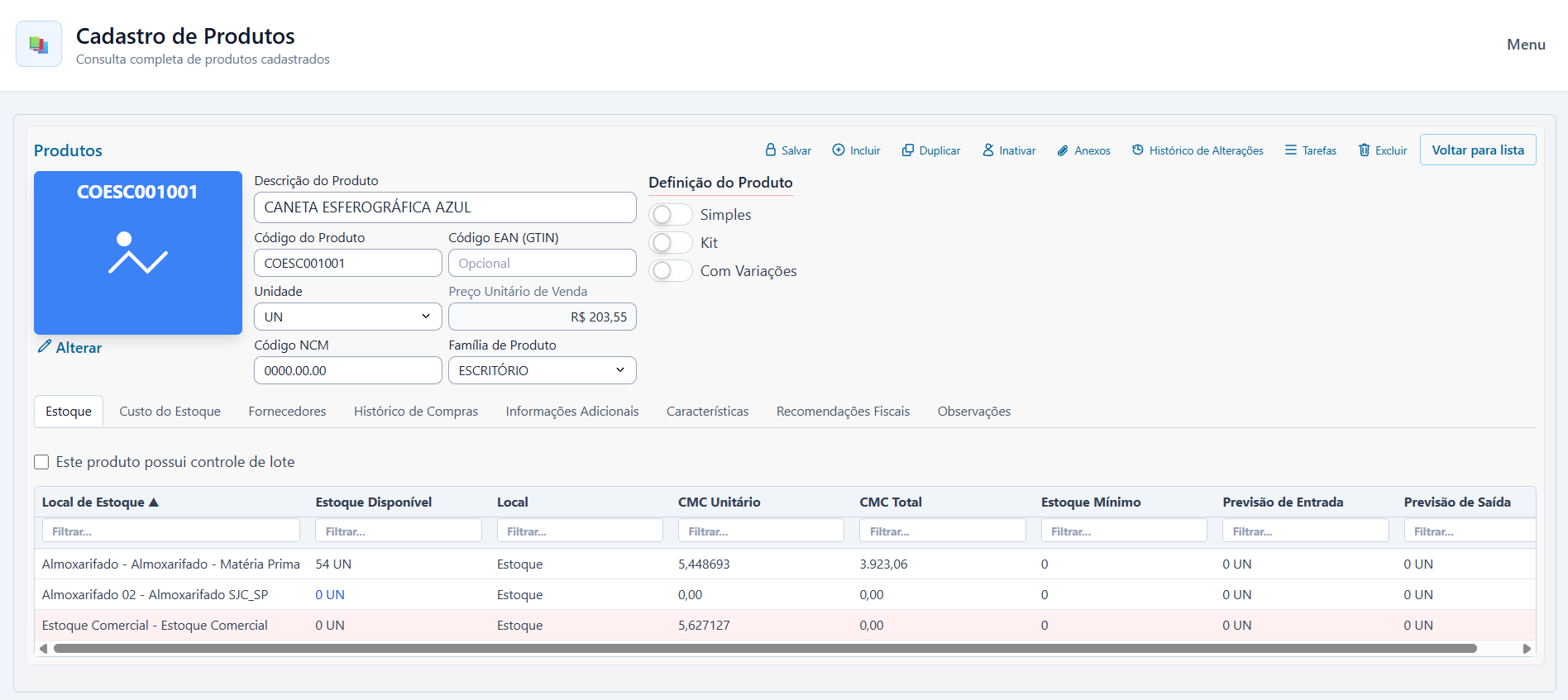Screen dimensions: 1568x700
Task: Duplicate product via Duplicar icon
Action: pos(908,150)
